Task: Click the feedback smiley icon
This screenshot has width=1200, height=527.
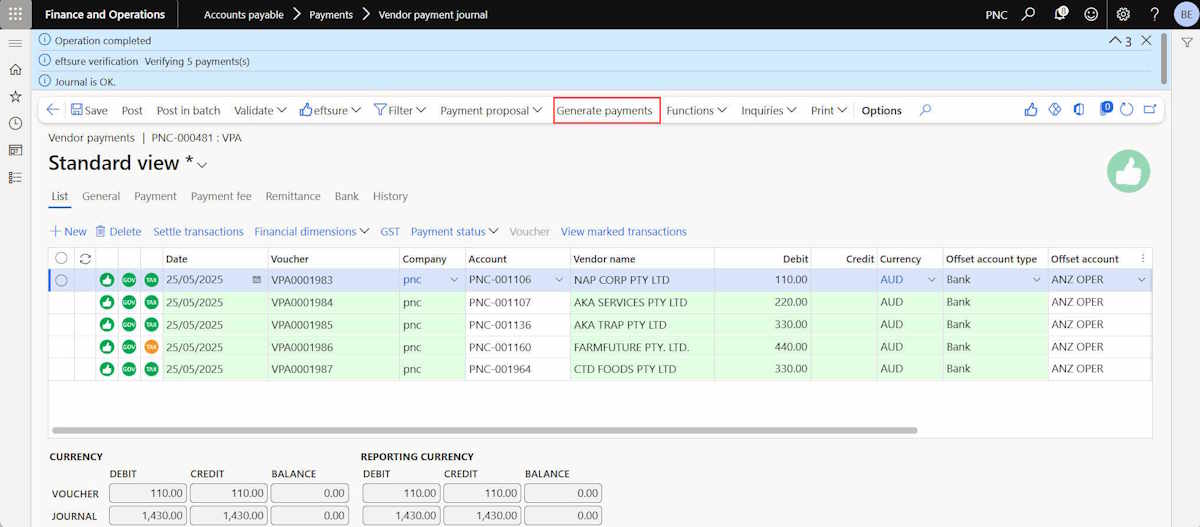Action: click(x=1091, y=15)
